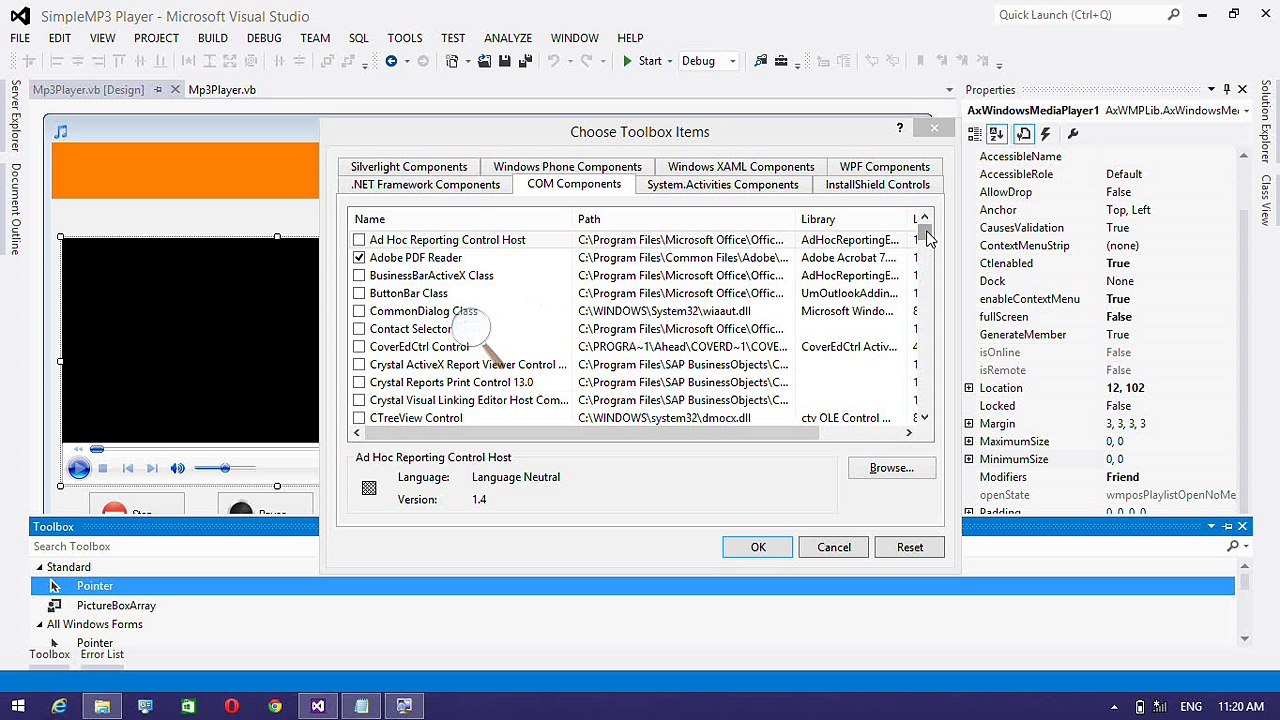Tick the Crystal Reports Print Control 13.0 checkbox
The height and width of the screenshot is (720, 1280).
(x=359, y=383)
